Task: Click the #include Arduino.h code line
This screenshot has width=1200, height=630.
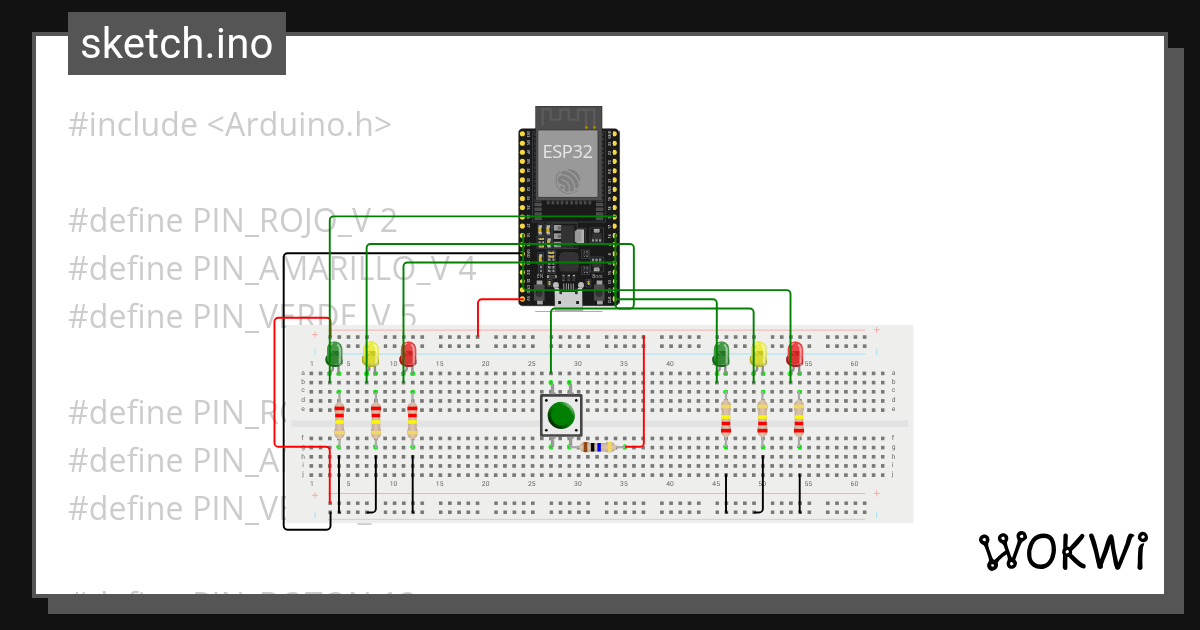Action: click(230, 124)
